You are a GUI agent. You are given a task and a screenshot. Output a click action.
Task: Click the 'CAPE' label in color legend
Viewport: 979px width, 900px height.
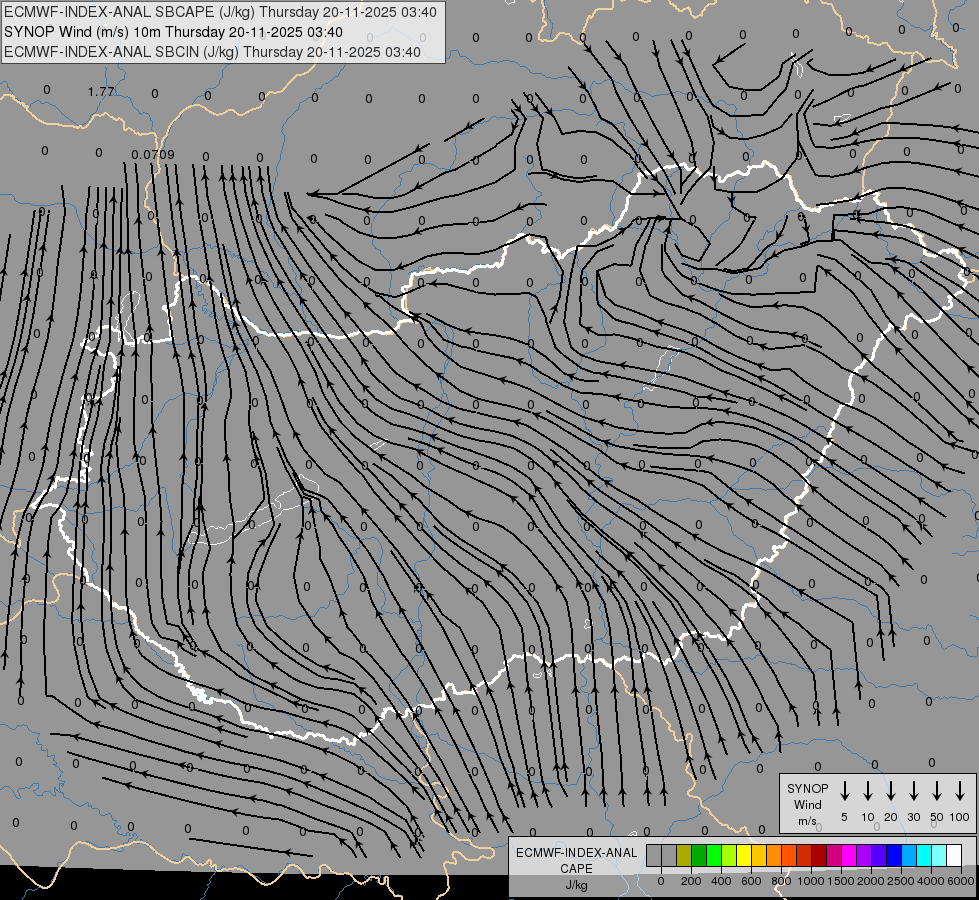(x=576, y=869)
